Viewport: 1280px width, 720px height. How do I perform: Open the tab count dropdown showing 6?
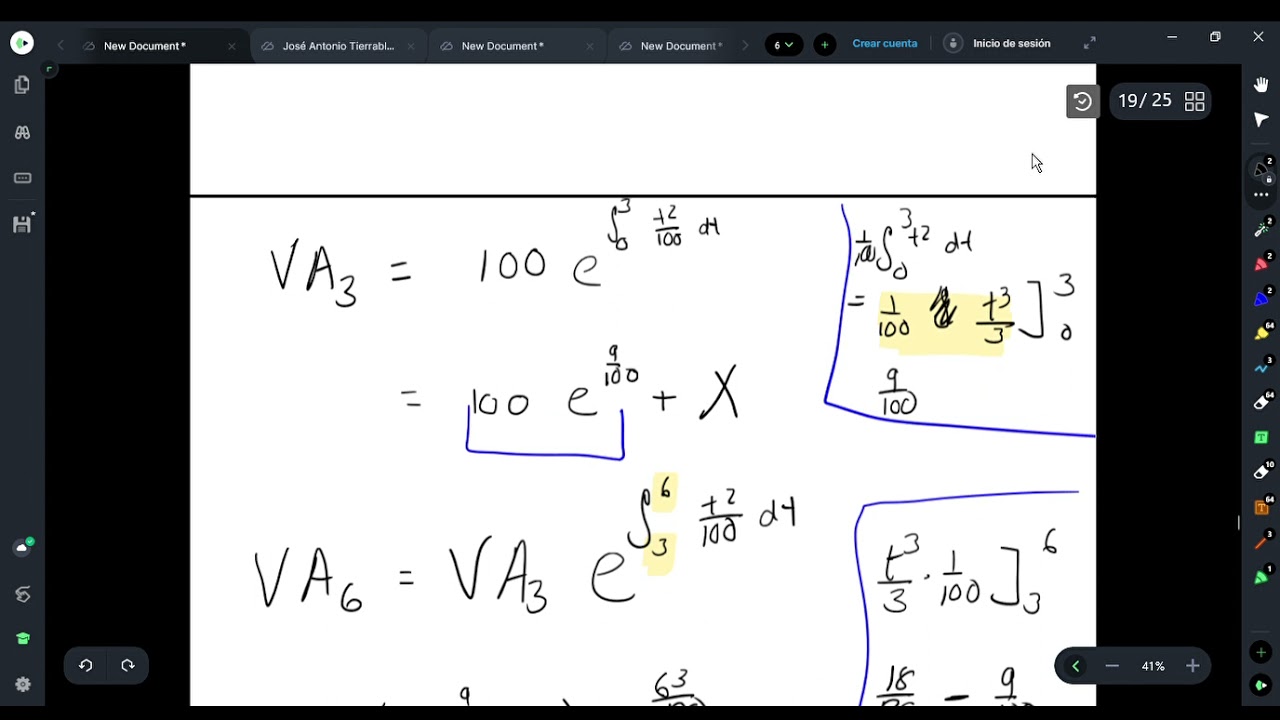click(x=784, y=45)
